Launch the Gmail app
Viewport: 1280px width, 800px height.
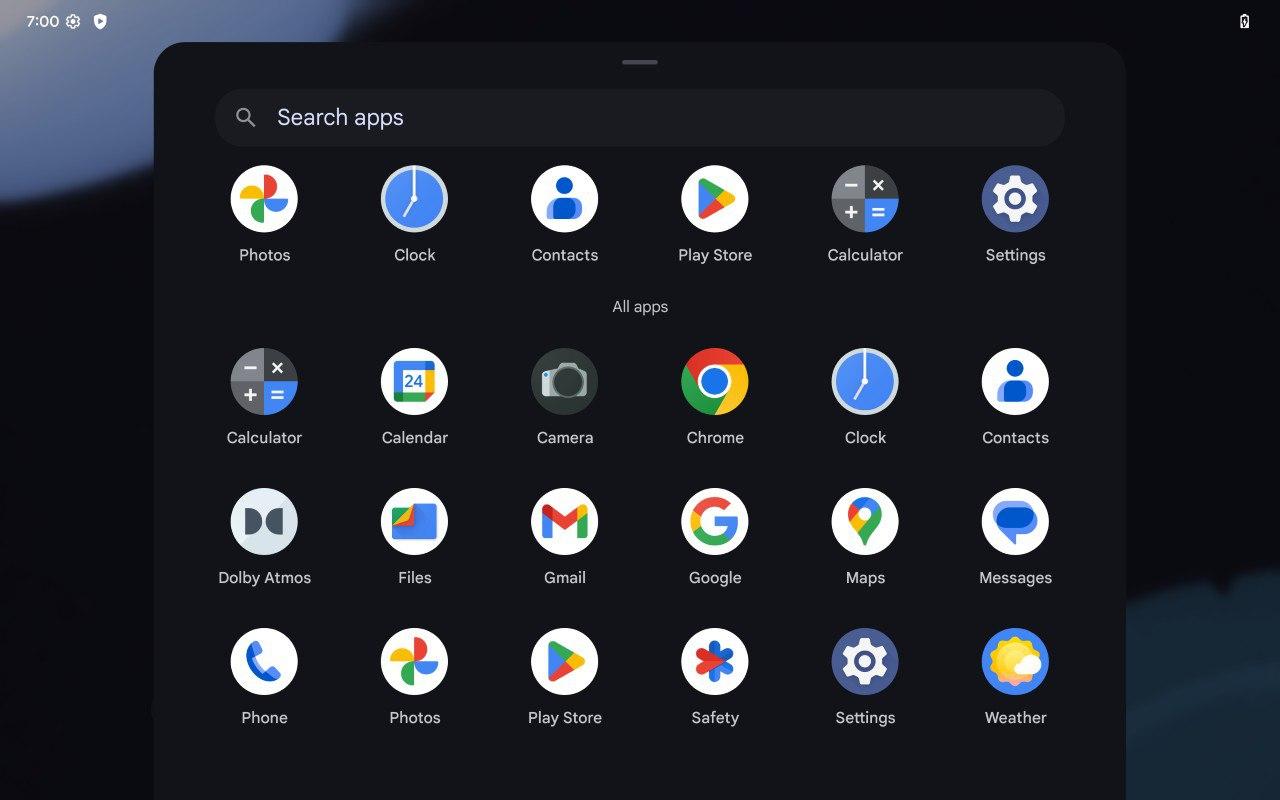[564, 521]
